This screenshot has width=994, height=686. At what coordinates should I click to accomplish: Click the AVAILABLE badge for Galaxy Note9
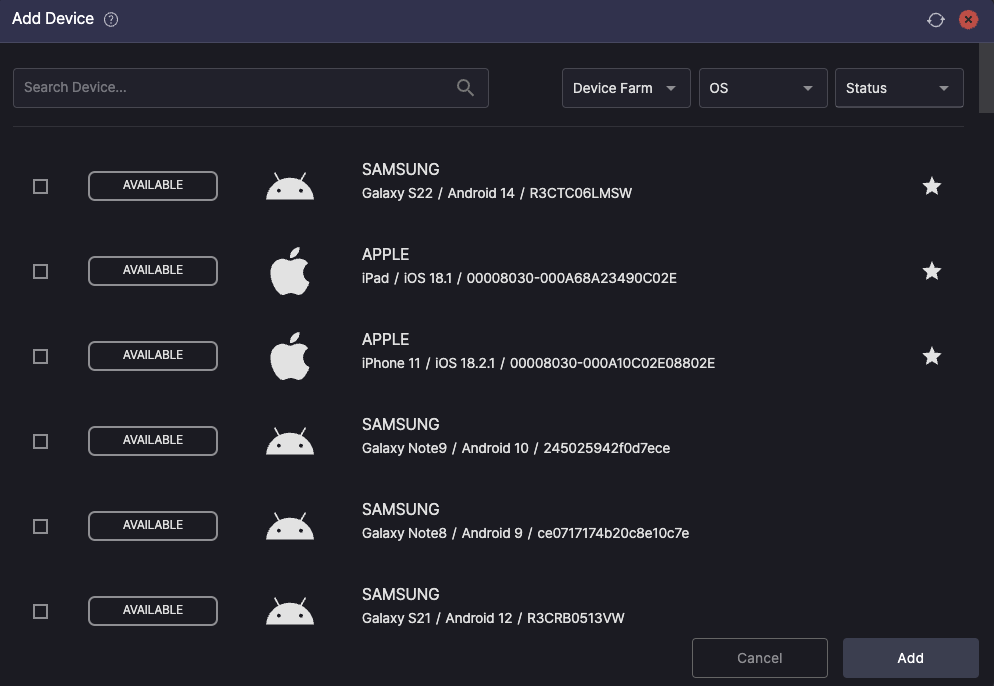[x=153, y=440]
